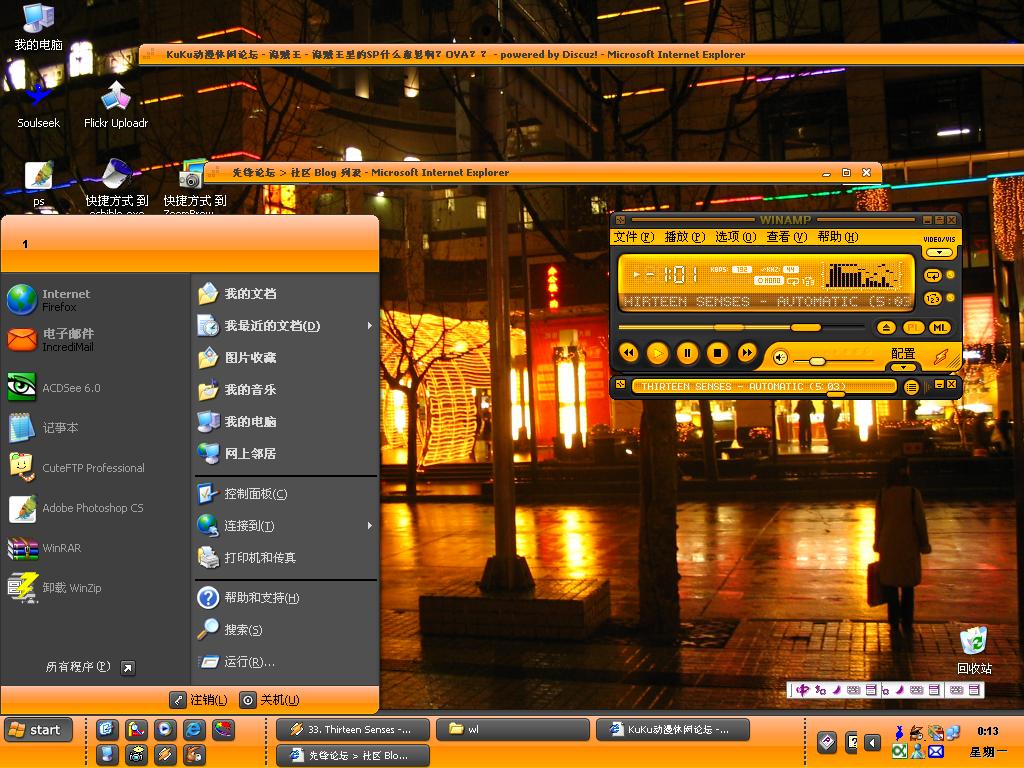Image resolution: width=1024 pixels, height=768 pixels.
Task: Select the 回收站 recycle bin icon
Action: click(974, 650)
